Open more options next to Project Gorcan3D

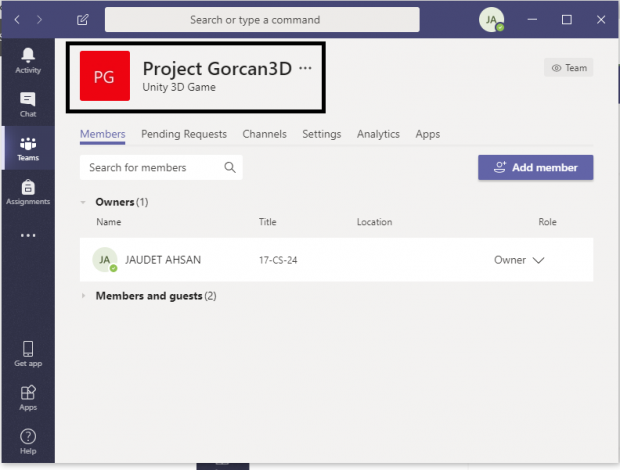pos(305,68)
